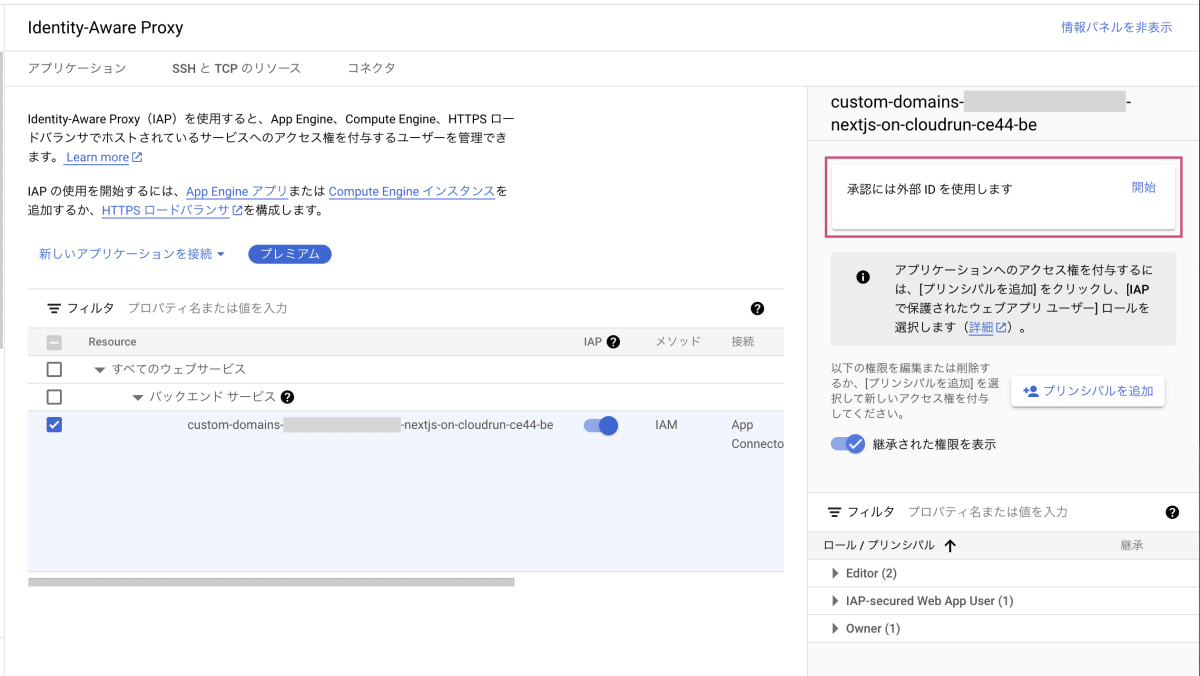Click help icon in permissions filter bar
This screenshot has width=1200, height=676.
1172,512
